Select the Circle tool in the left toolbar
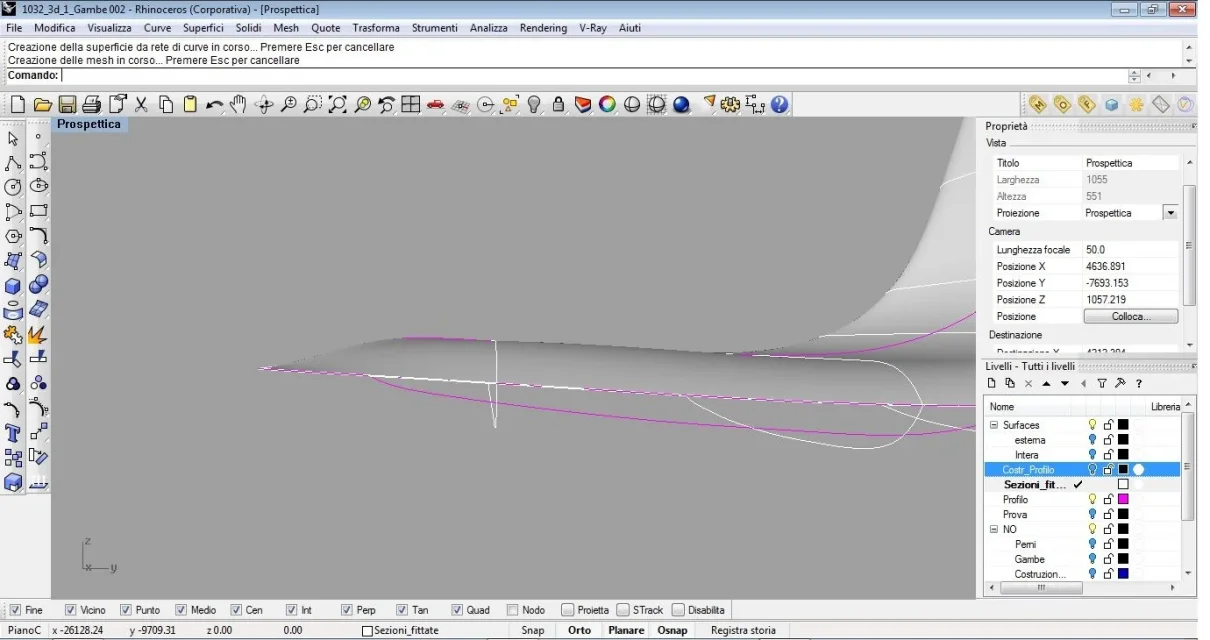The height and width of the screenshot is (640, 1210). point(13,187)
